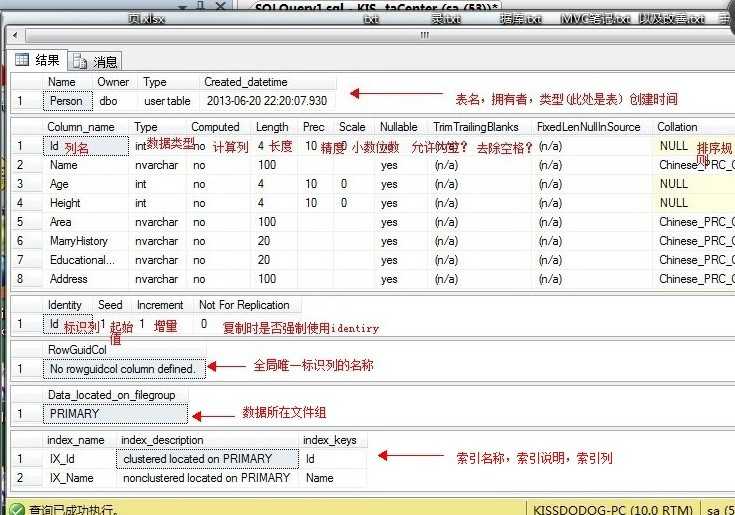Click the 'user table' type cell
Screen dimensions: 735x515
click(169, 101)
